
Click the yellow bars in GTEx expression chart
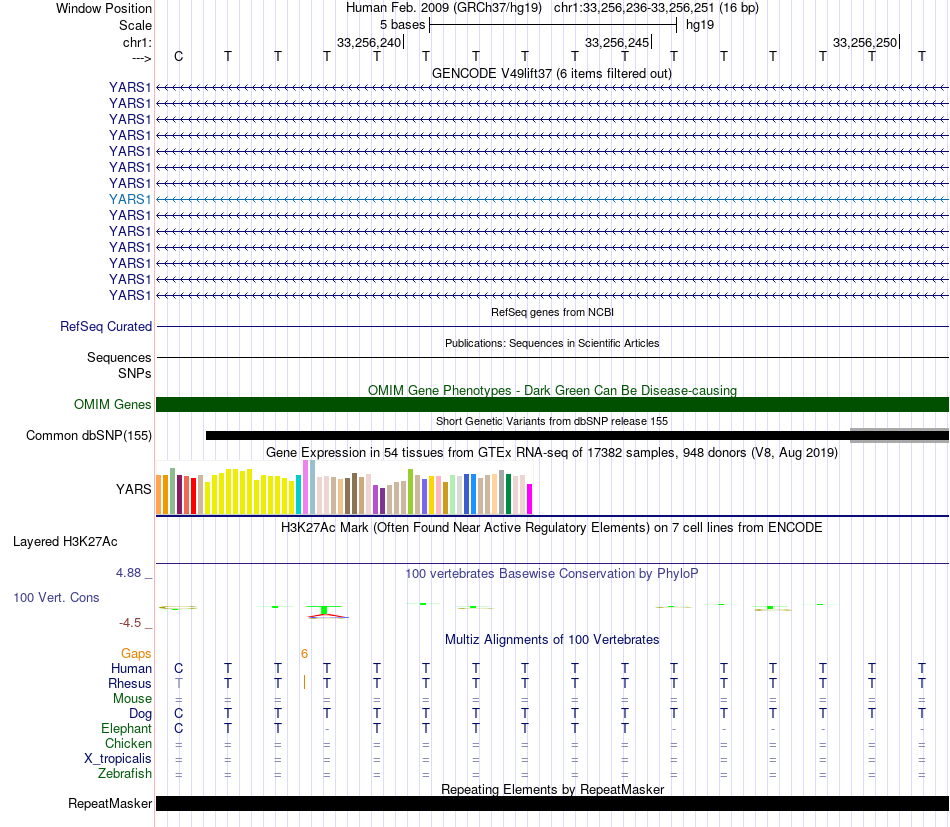(248, 491)
